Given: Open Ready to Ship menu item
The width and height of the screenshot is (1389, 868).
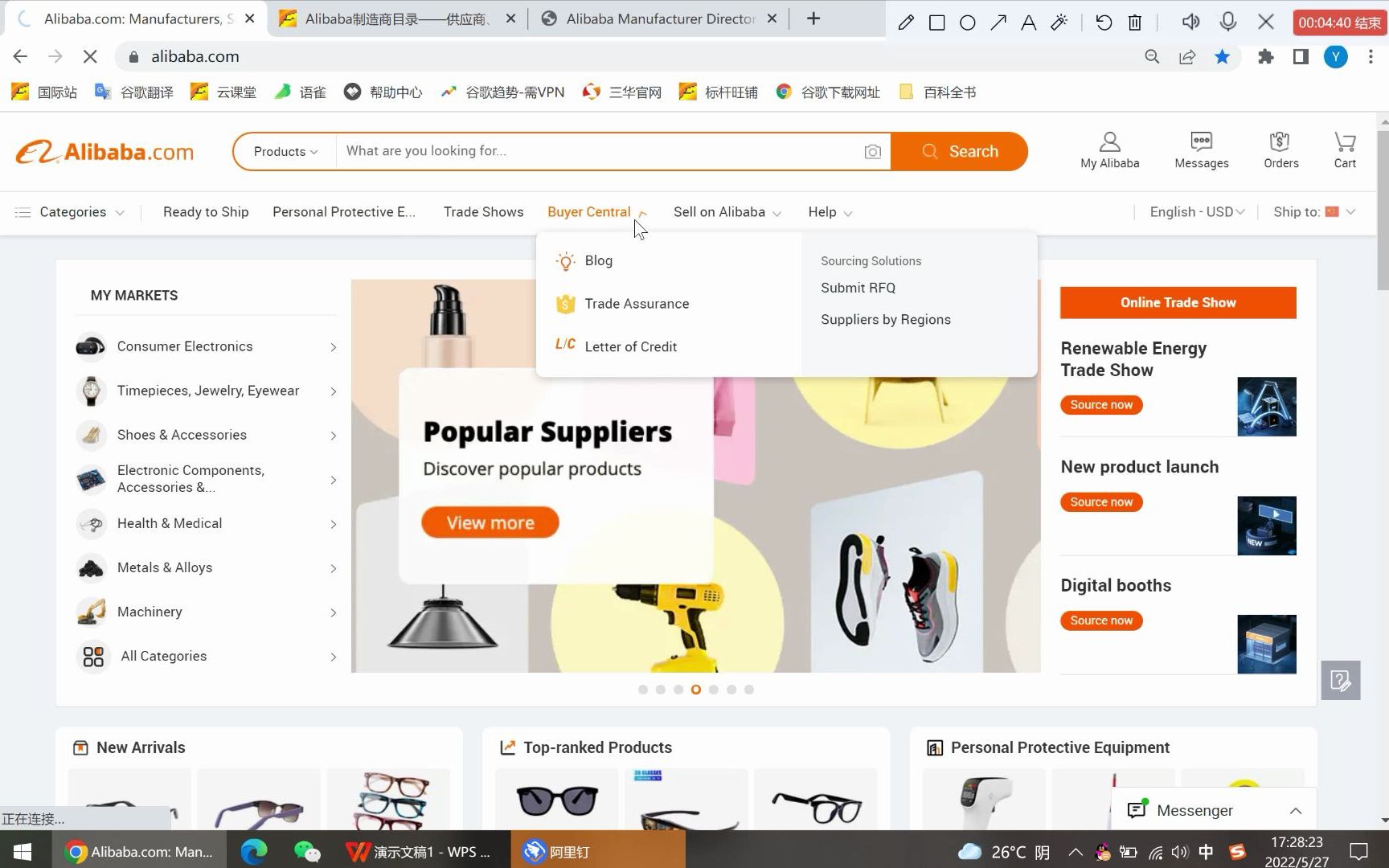Looking at the screenshot, I should tap(206, 212).
